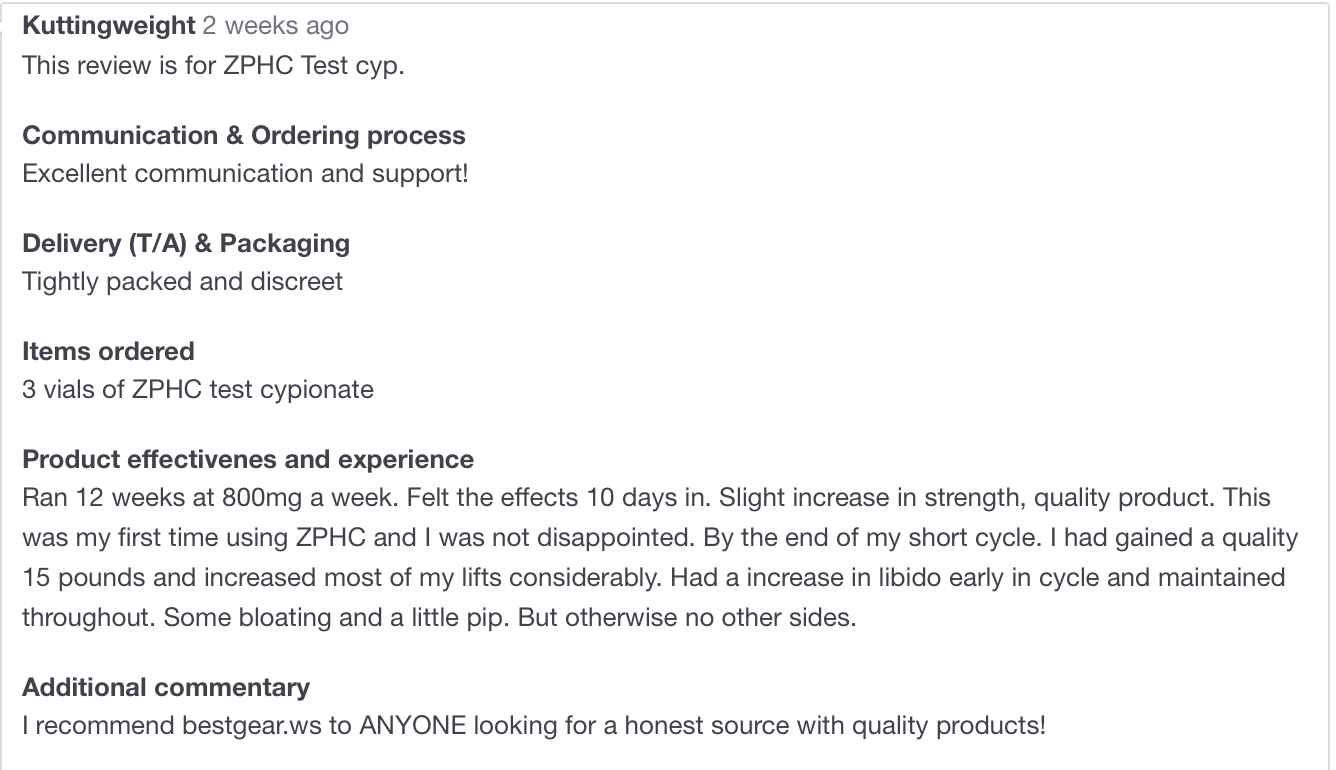Click the "This review is for ZPHC" line
Viewport: 1336px width, 770px height.
[213, 66]
